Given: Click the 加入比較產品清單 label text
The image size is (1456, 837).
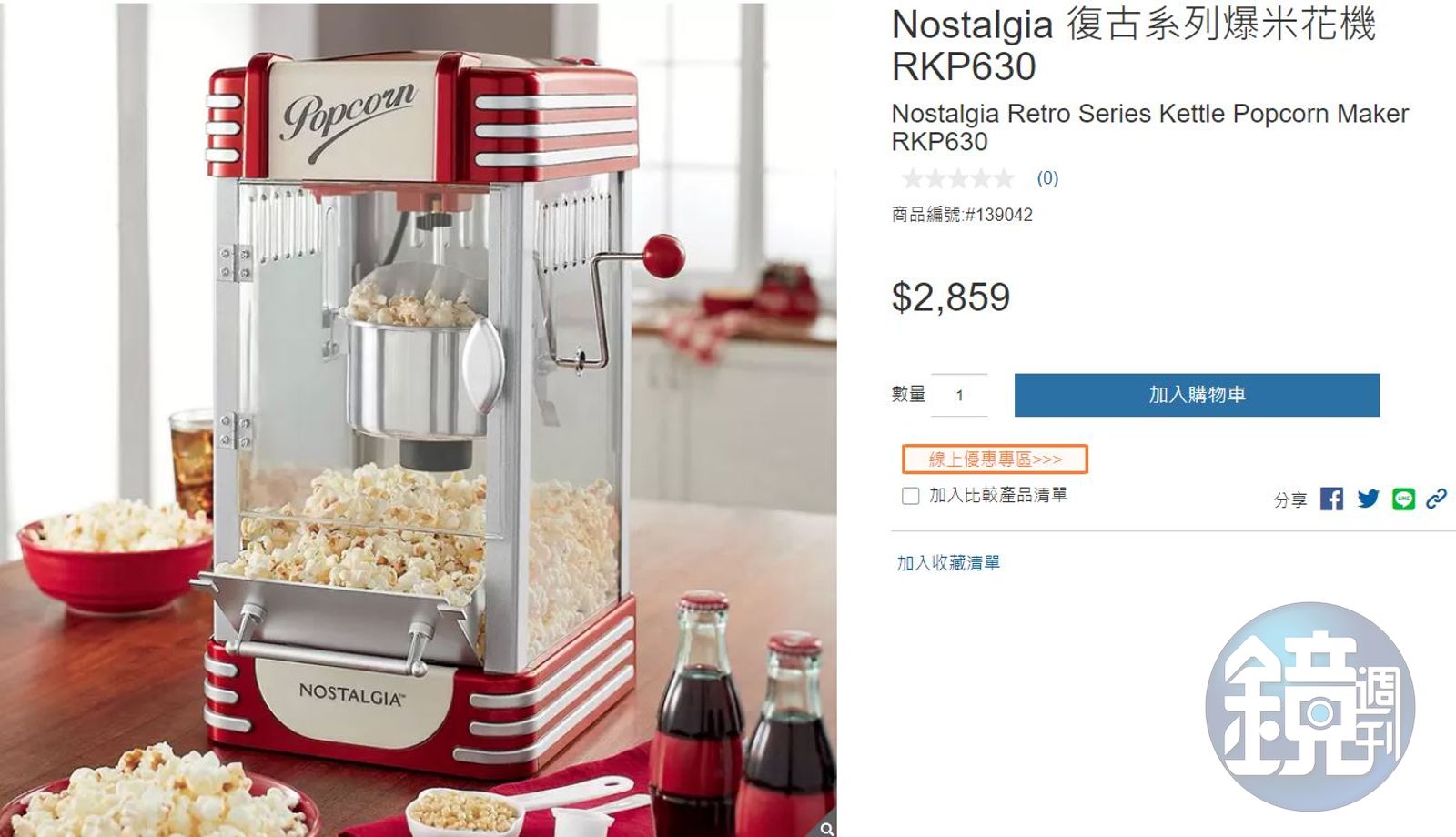Looking at the screenshot, I should click(998, 495).
